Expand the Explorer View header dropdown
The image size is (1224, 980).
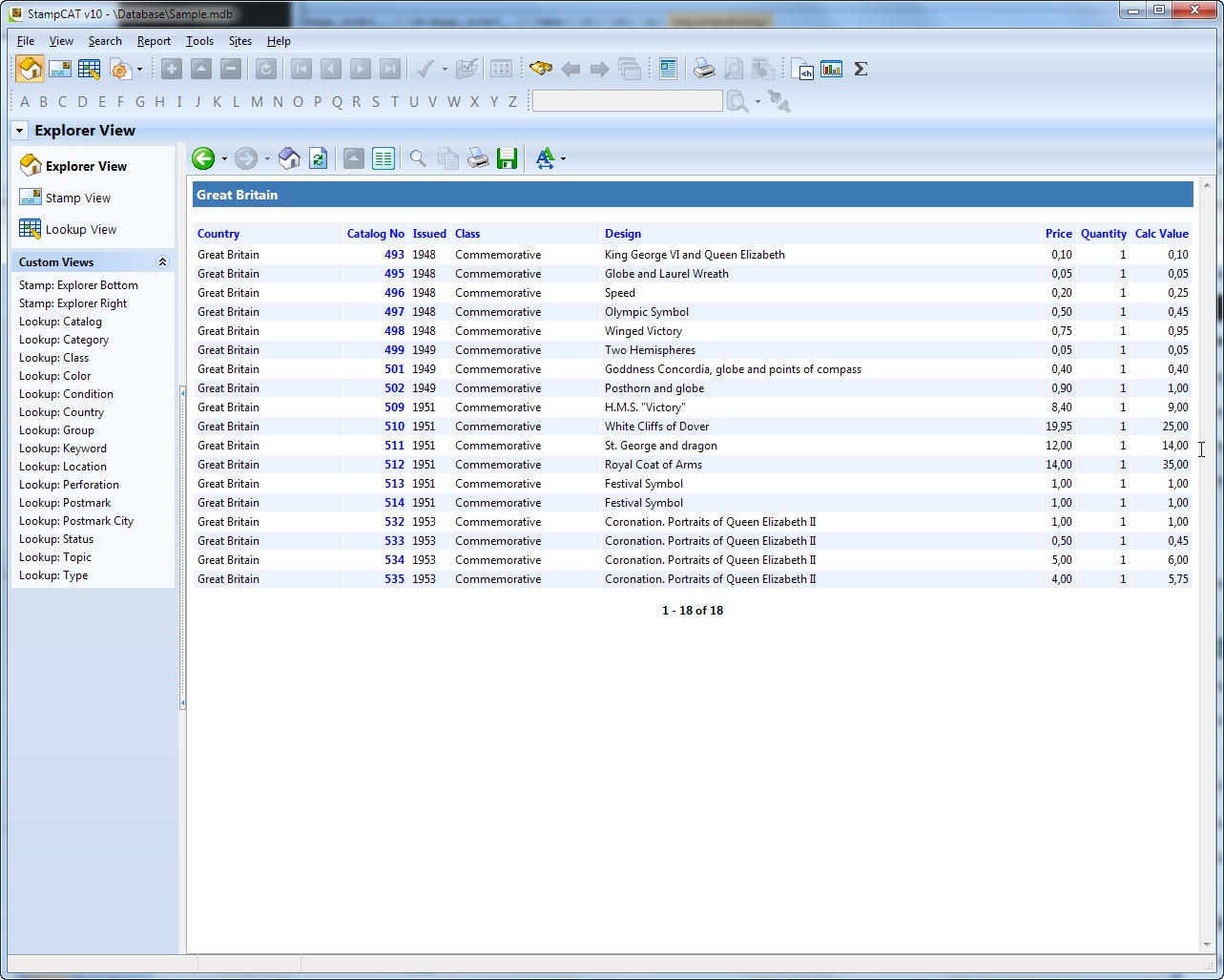[20, 131]
